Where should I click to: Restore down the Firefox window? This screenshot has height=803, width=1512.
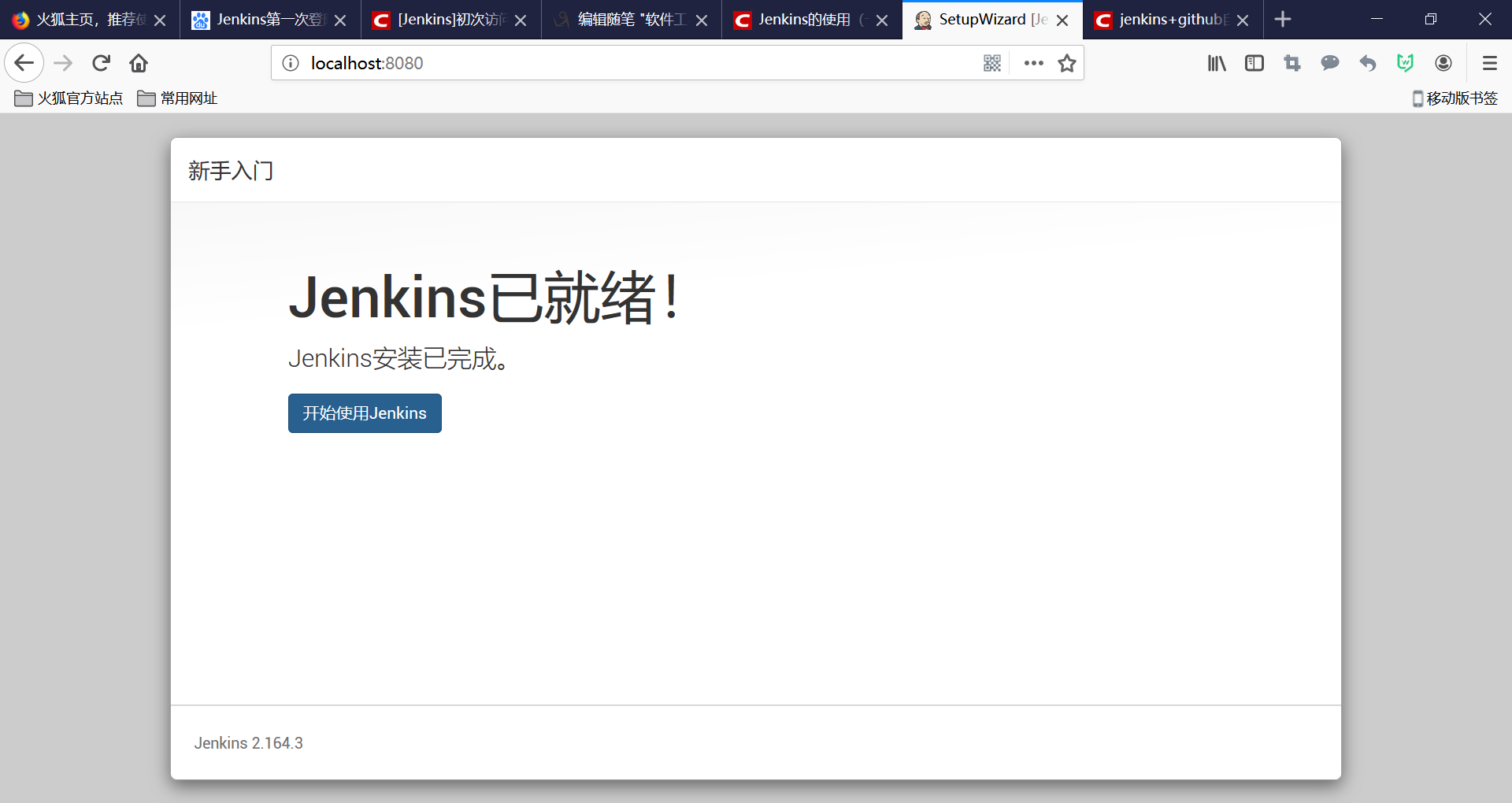point(1431,19)
